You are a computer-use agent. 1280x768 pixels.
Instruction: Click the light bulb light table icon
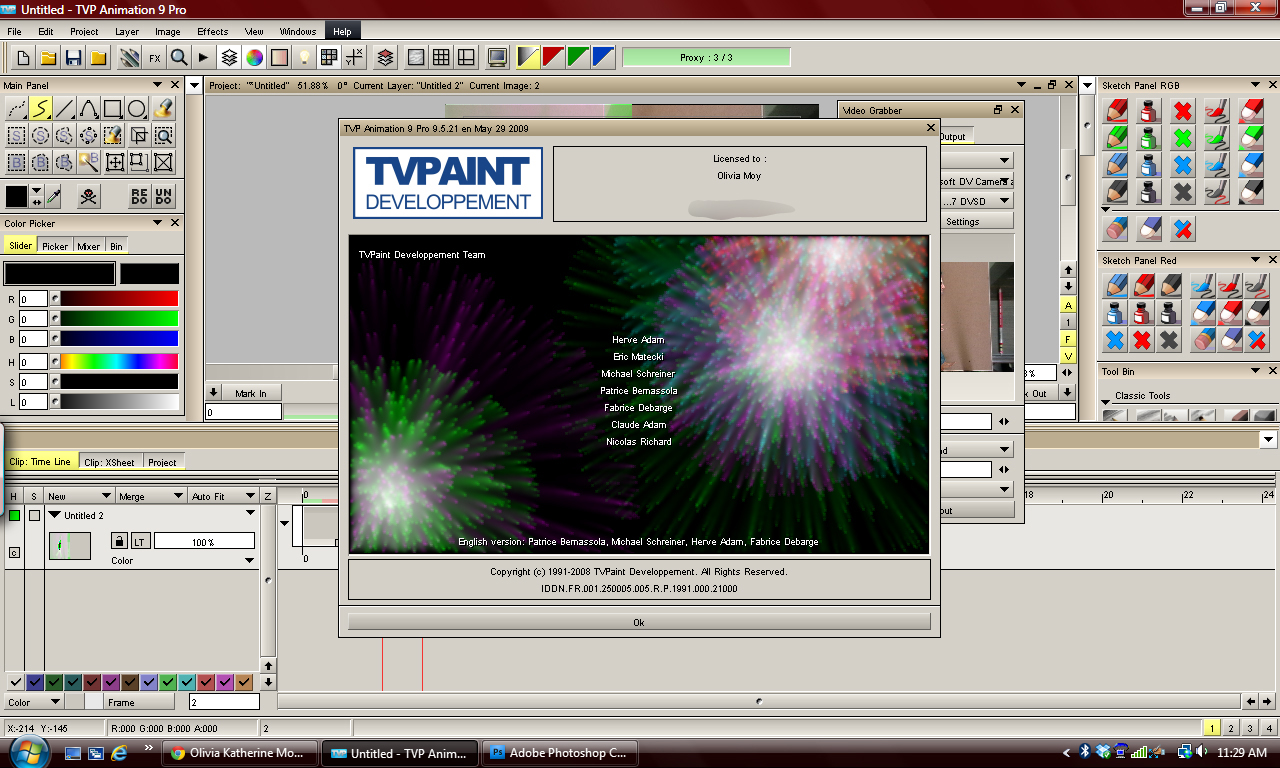point(304,57)
